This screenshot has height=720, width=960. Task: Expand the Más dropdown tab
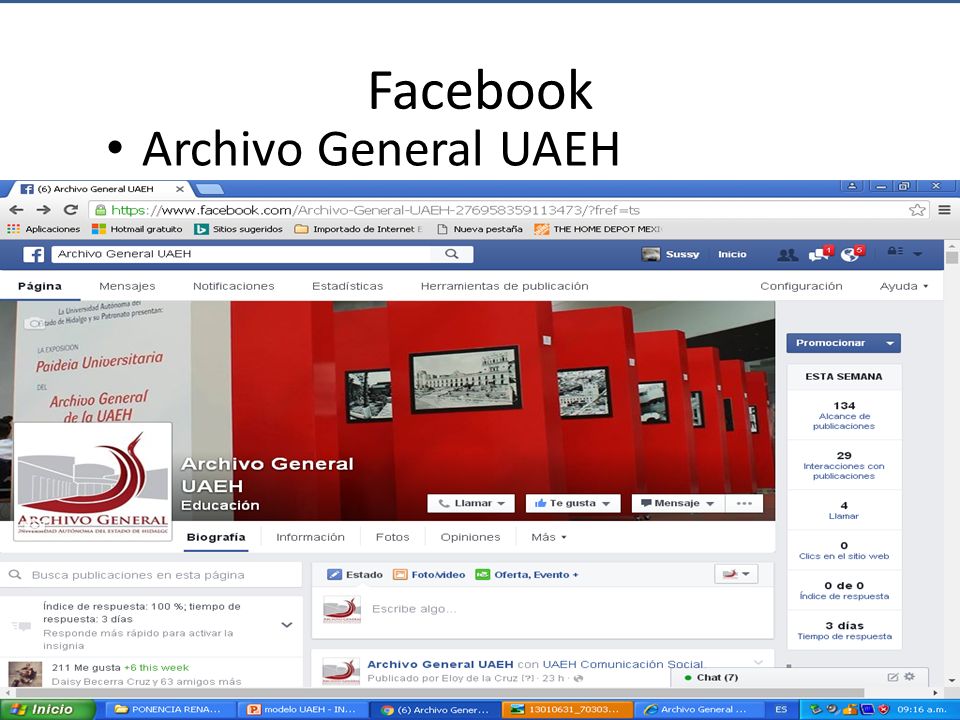click(549, 537)
